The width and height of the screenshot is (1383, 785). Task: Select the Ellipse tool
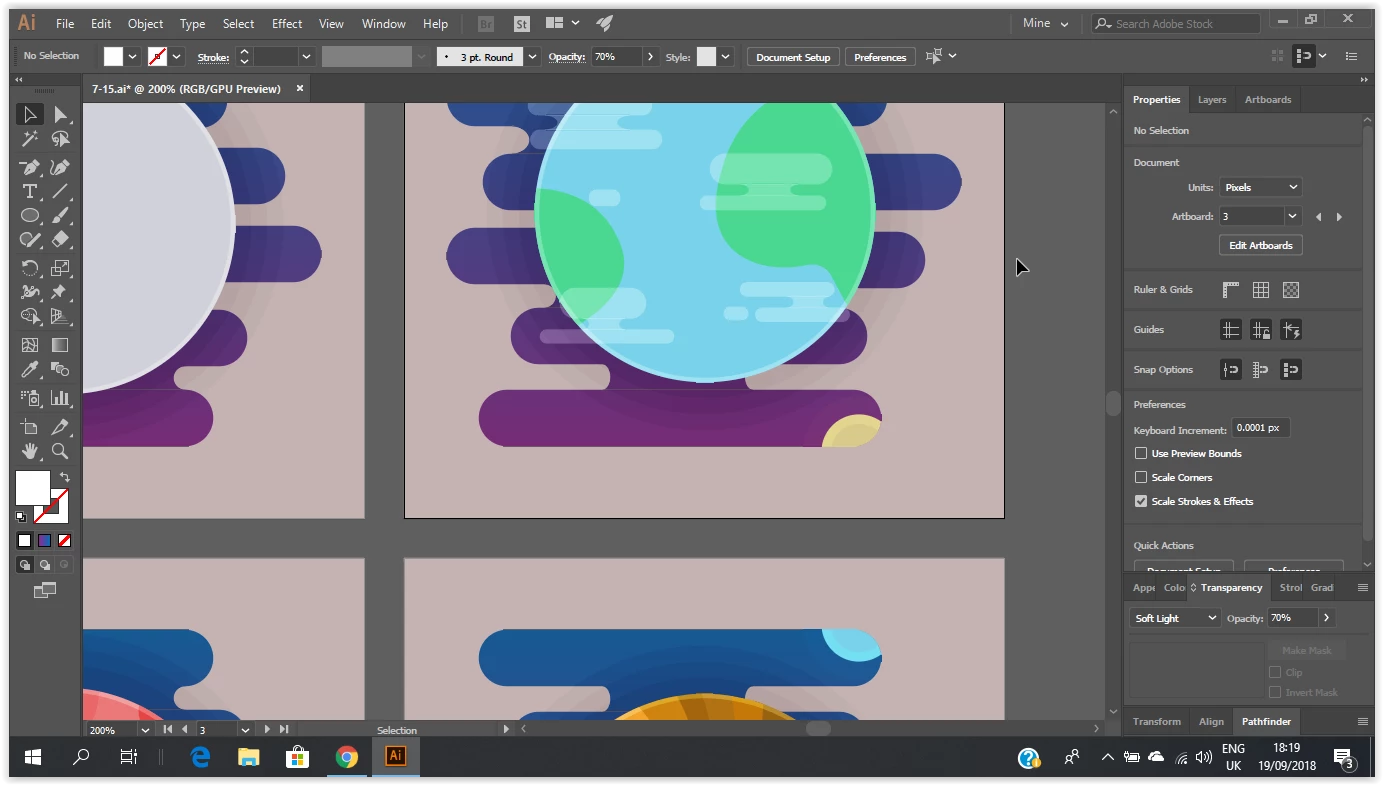pyautogui.click(x=30, y=216)
